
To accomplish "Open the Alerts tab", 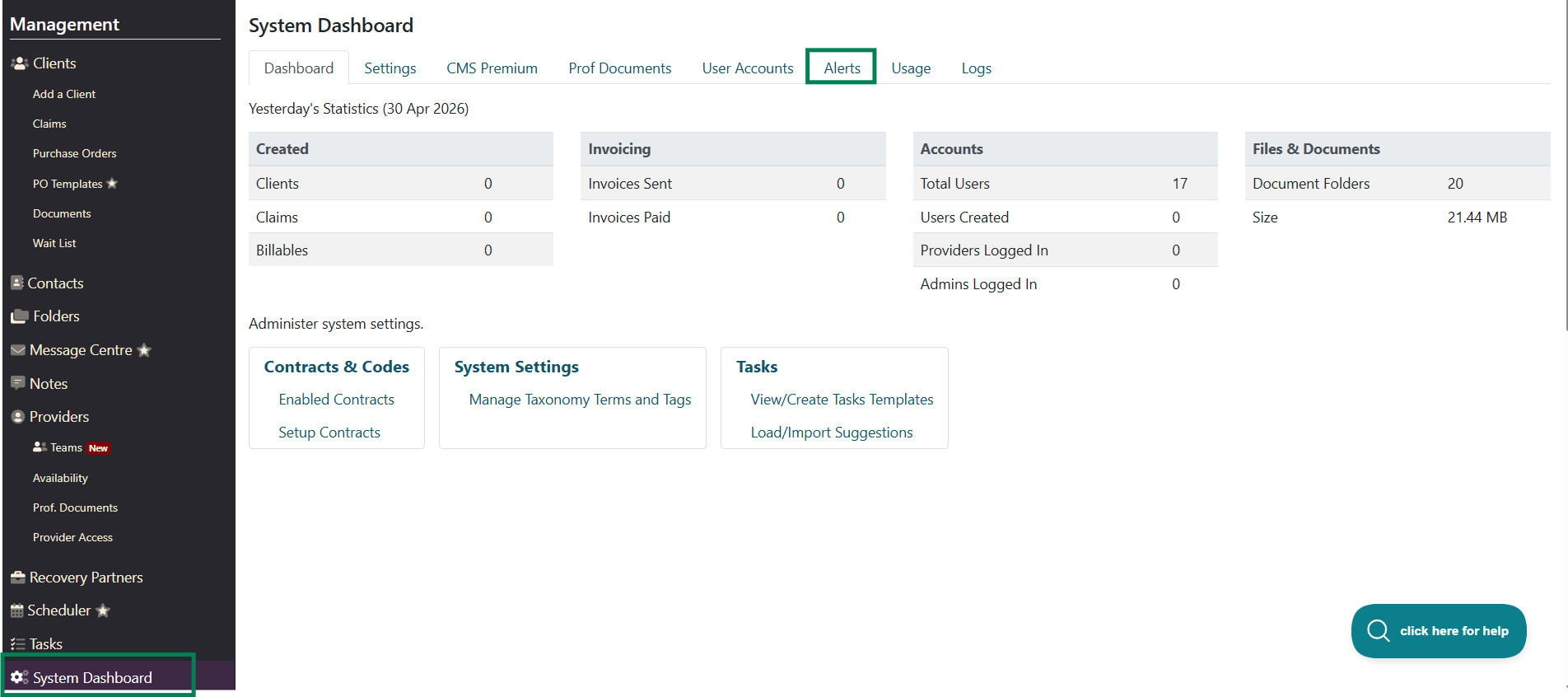I will point(842,68).
